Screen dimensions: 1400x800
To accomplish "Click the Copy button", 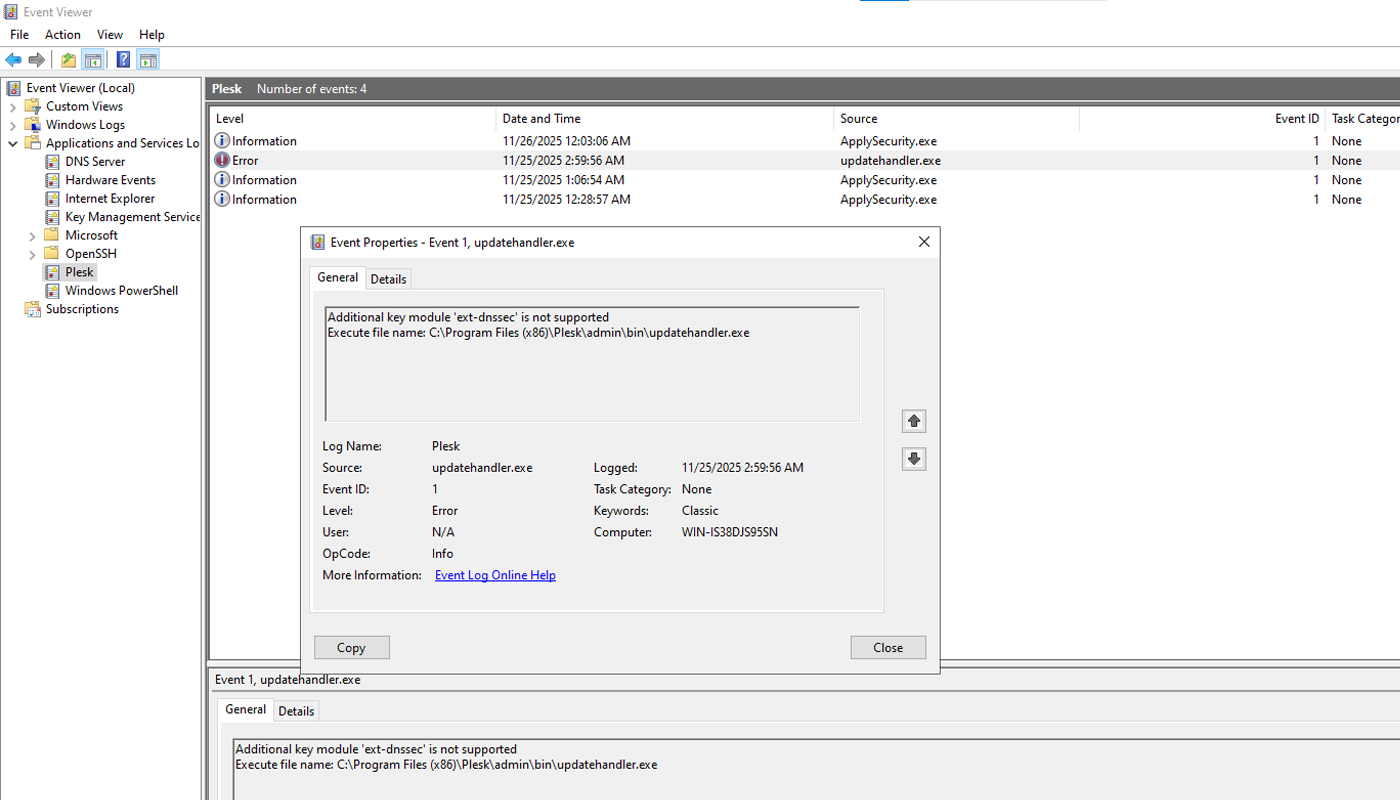I will pyautogui.click(x=351, y=647).
